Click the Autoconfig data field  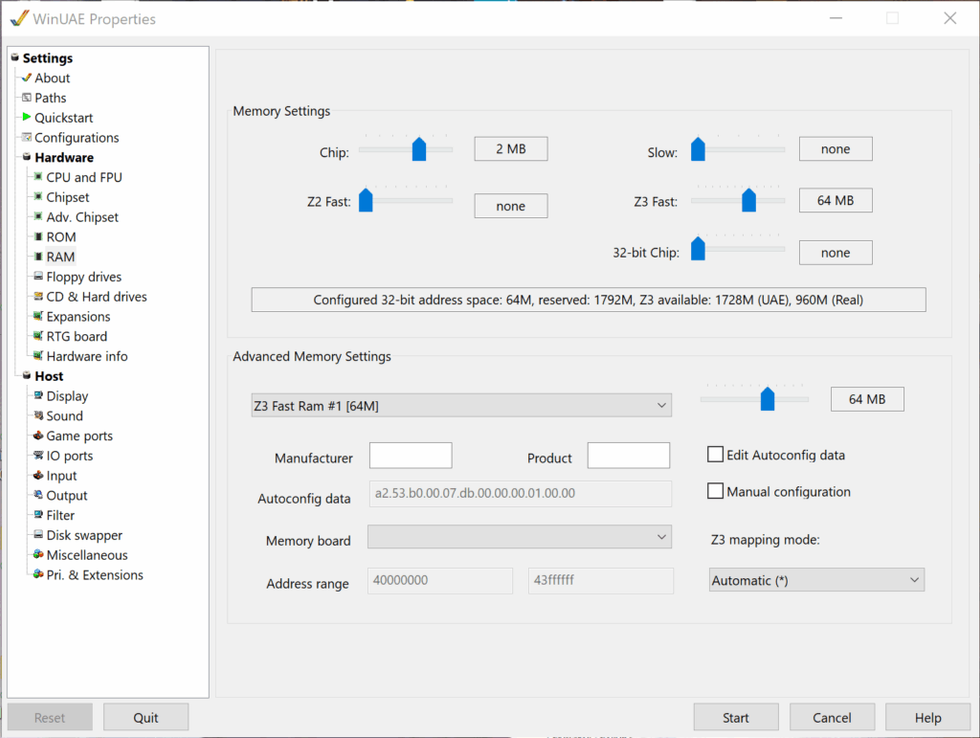521,493
